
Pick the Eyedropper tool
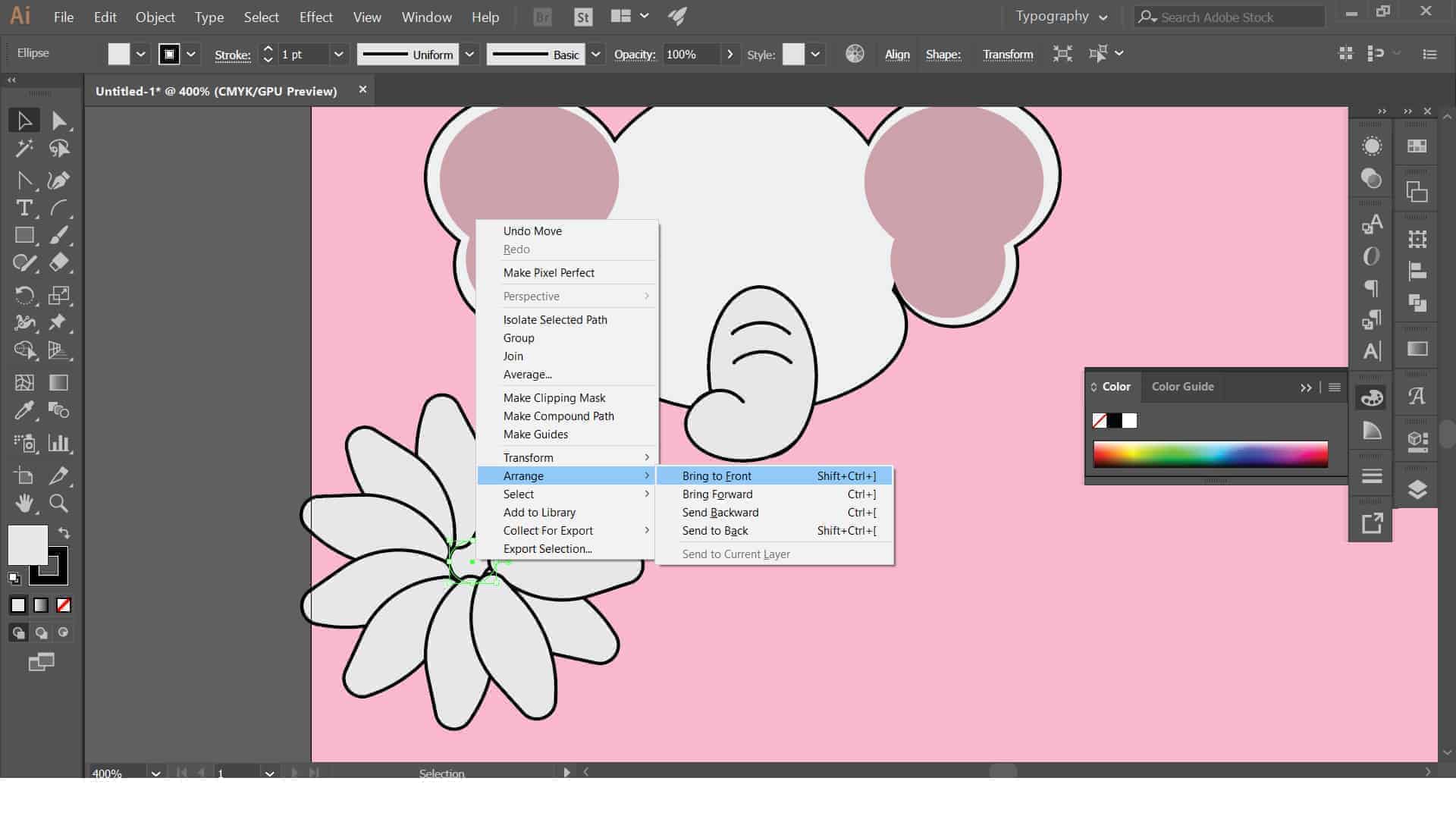point(24,411)
